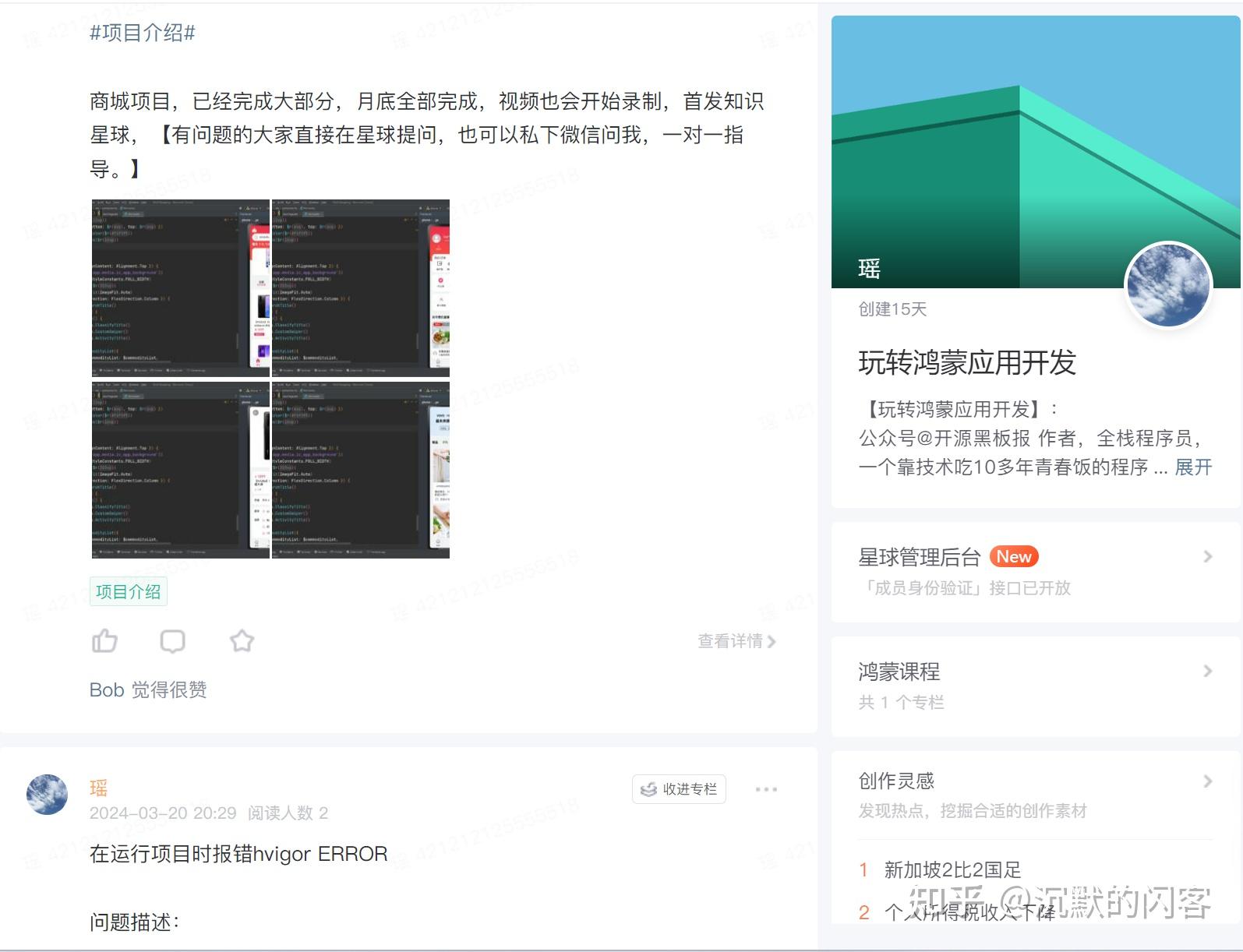
Task: Open the 鸿蒙课程 column section
Action: coord(1036,686)
